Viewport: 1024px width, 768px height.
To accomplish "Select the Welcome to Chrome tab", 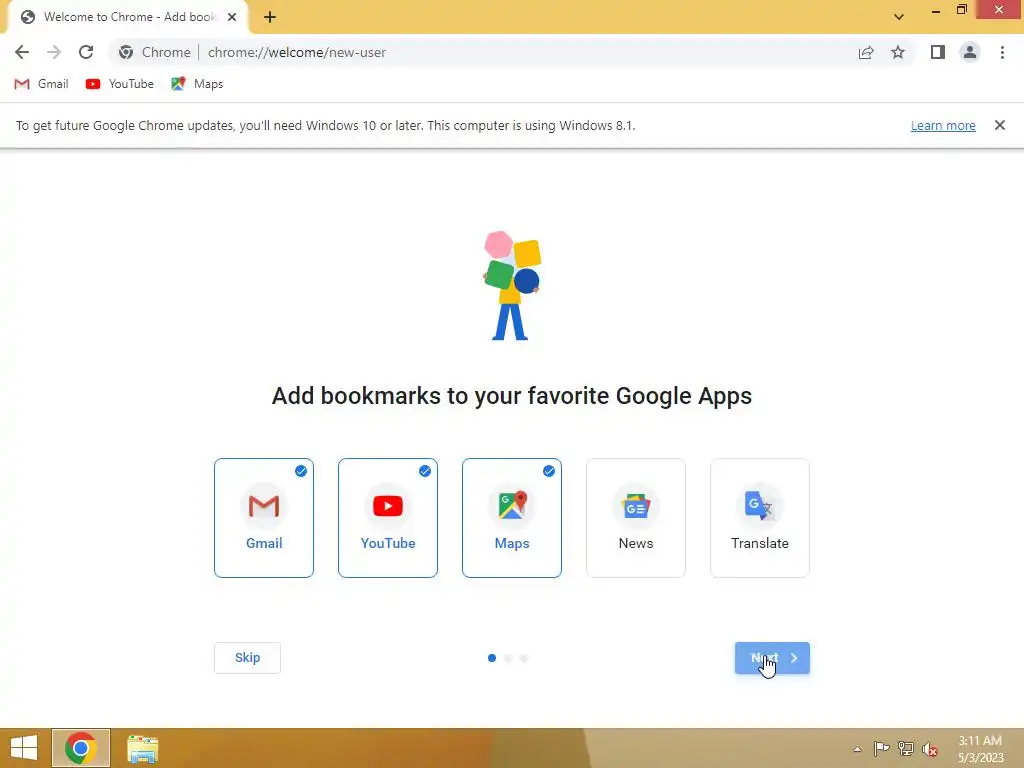I will pyautogui.click(x=128, y=18).
